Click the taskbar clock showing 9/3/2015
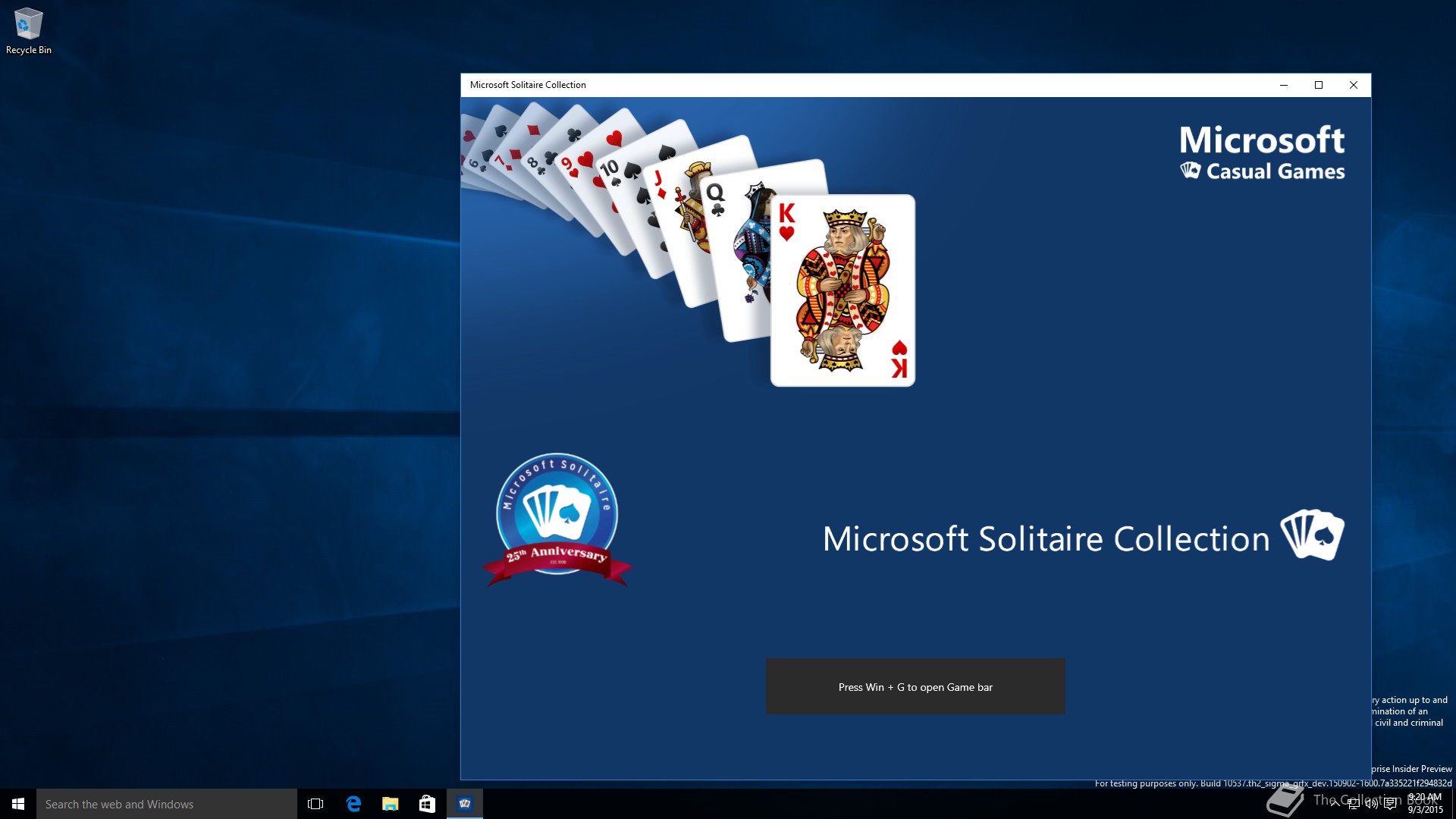Screen dimensions: 1456x819 [x=1426, y=804]
